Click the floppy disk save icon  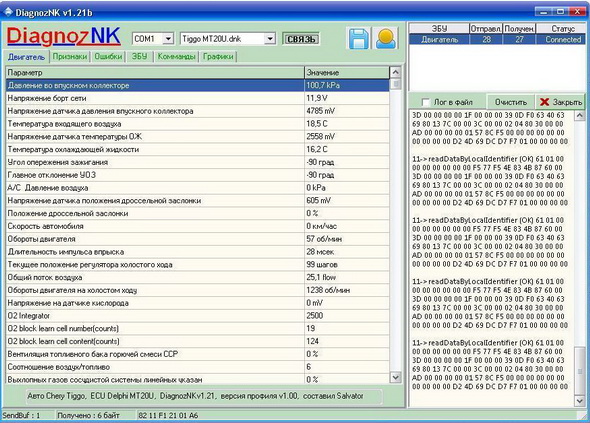358,39
